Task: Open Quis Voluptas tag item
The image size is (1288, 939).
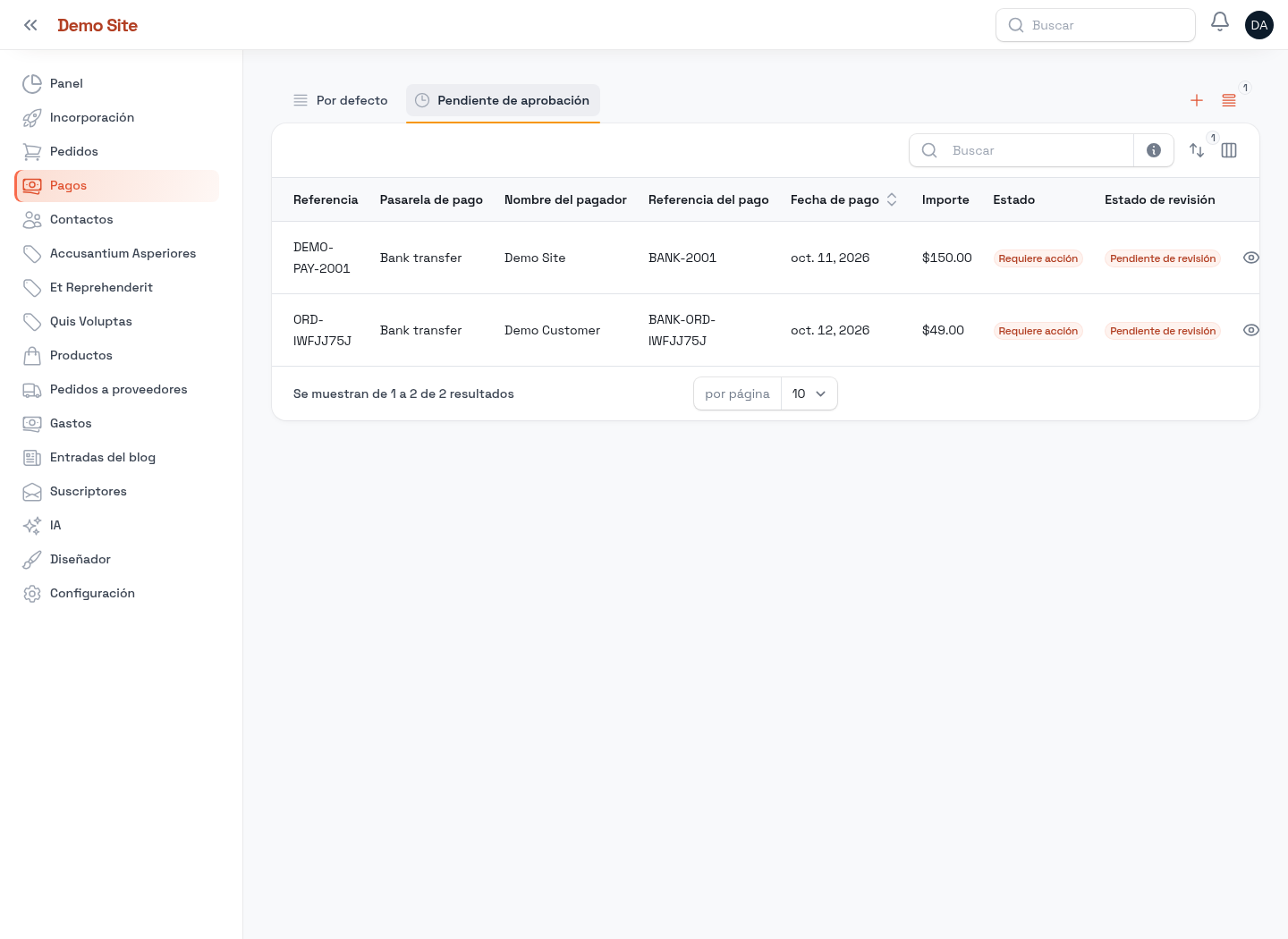Action: [117, 321]
